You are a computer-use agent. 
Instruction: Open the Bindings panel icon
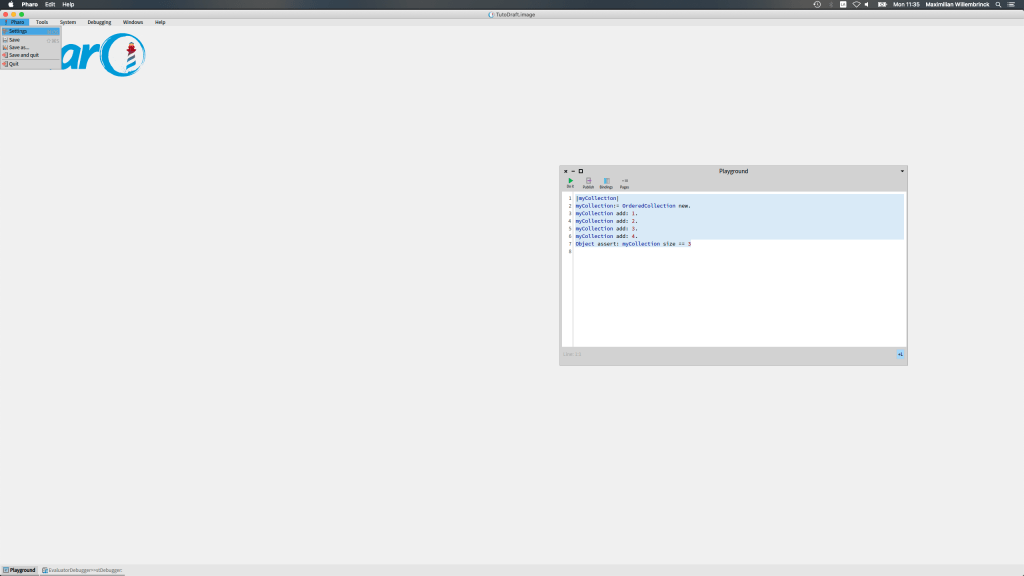tap(606, 182)
